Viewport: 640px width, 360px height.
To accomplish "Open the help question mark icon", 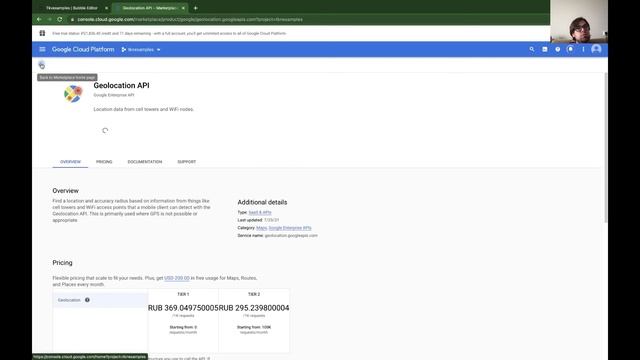I will [558, 49].
